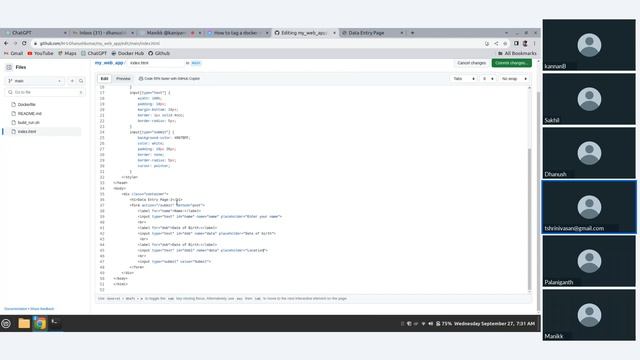Add a new file with plus icon
The height and width of the screenshot is (360, 640).
point(72,81)
